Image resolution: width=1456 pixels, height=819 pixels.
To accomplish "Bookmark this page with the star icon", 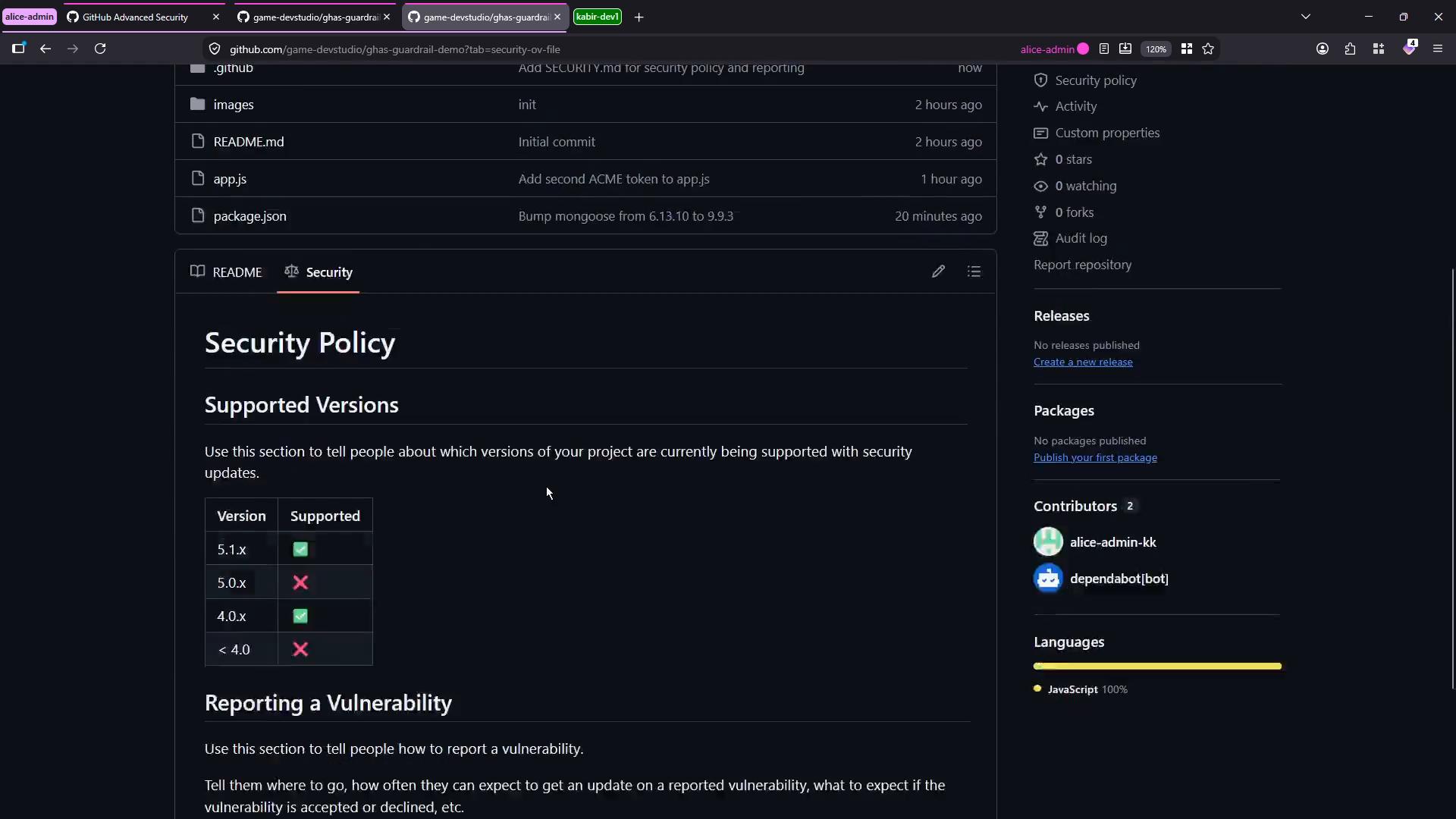I will 1208,49.
